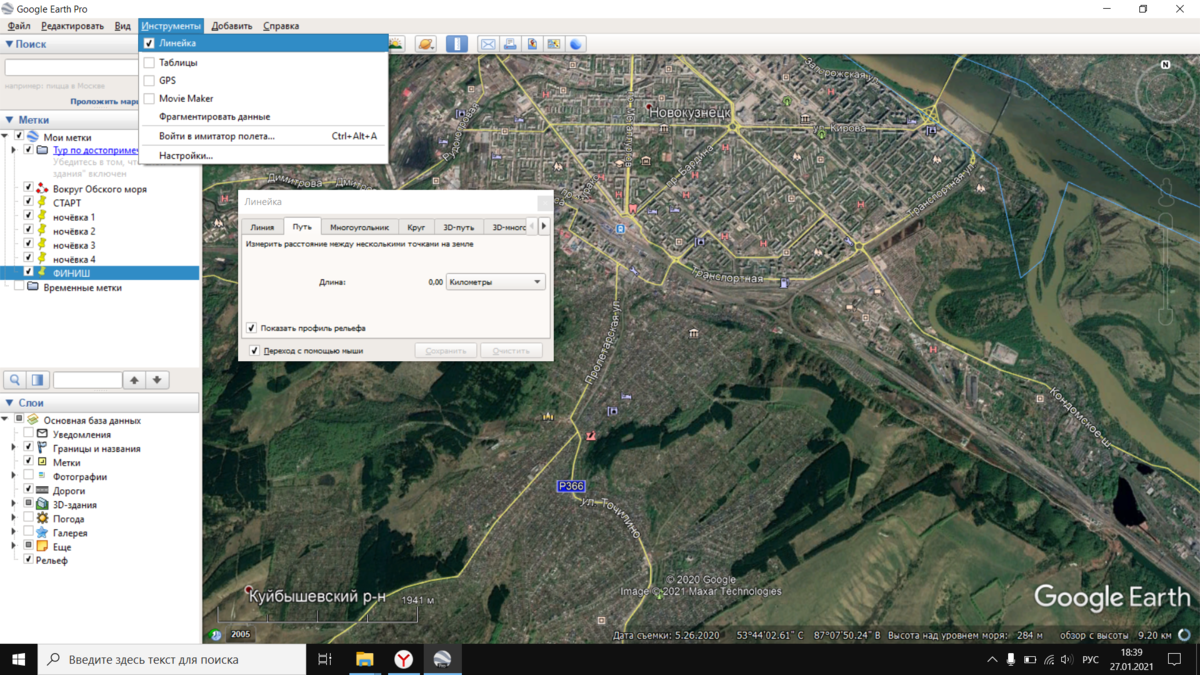Click the ruler tool toolbar icon
The width and height of the screenshot is (1200, 675).
pyautogui.click(x=457, y=44)
